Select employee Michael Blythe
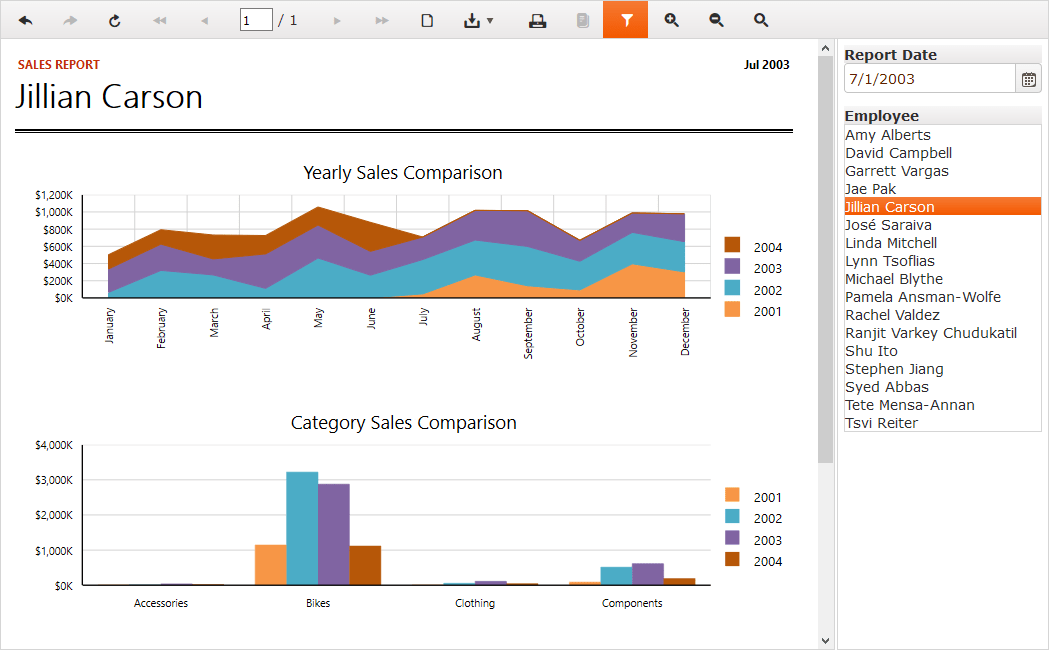The width and height of the screenshot is (1049, 650). 943,279
